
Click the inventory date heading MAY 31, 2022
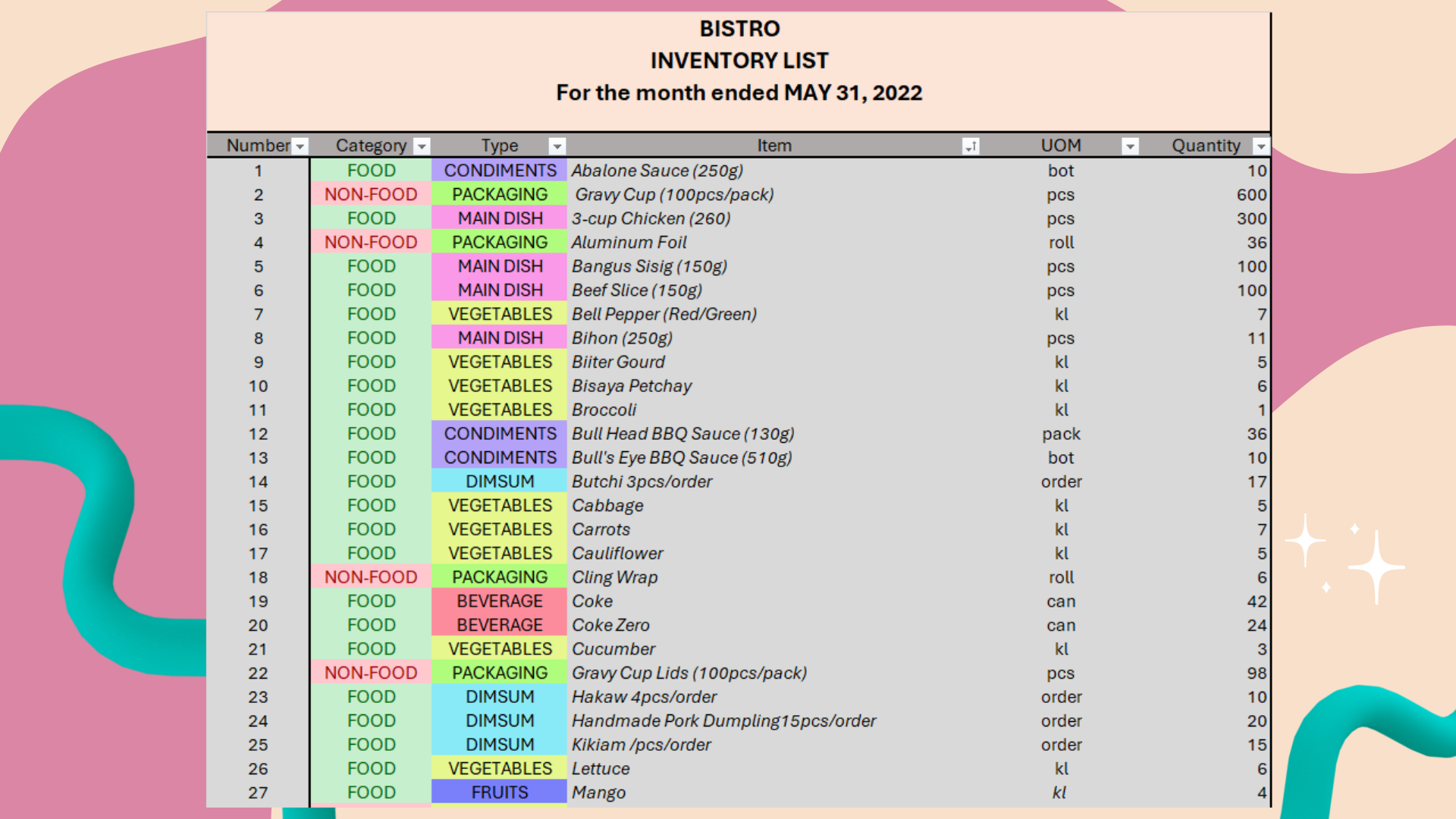pyautogui.click(x=852, y=93)
